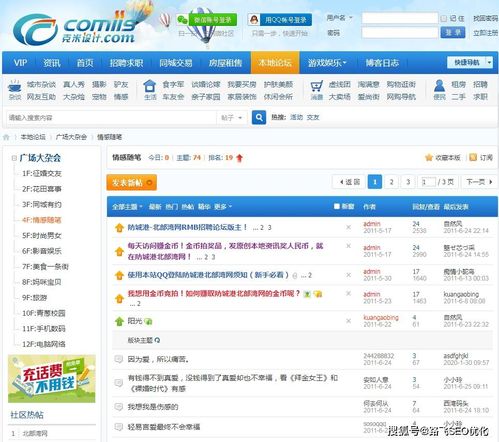This screenshot has width=499, height=442.
Task: Click image attachment icon on 金币竞拍 thread
Action: coord(307,294)
